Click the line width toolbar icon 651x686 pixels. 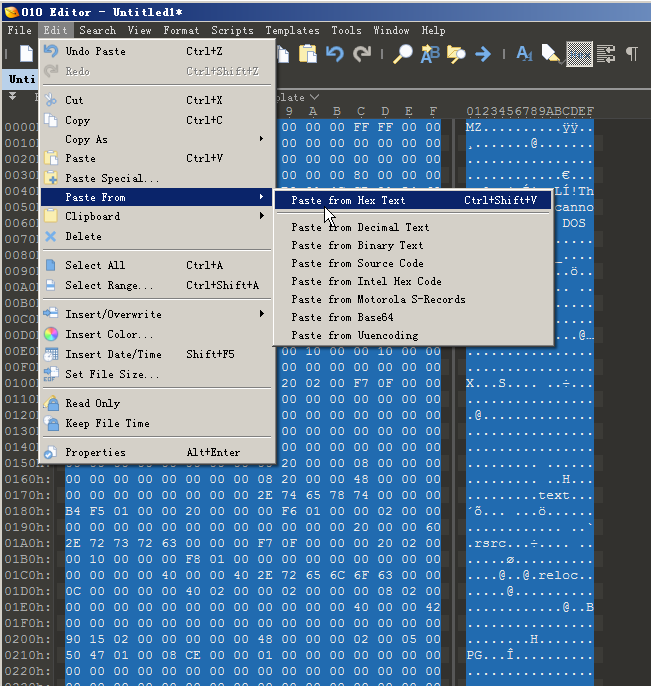point(606,54)
